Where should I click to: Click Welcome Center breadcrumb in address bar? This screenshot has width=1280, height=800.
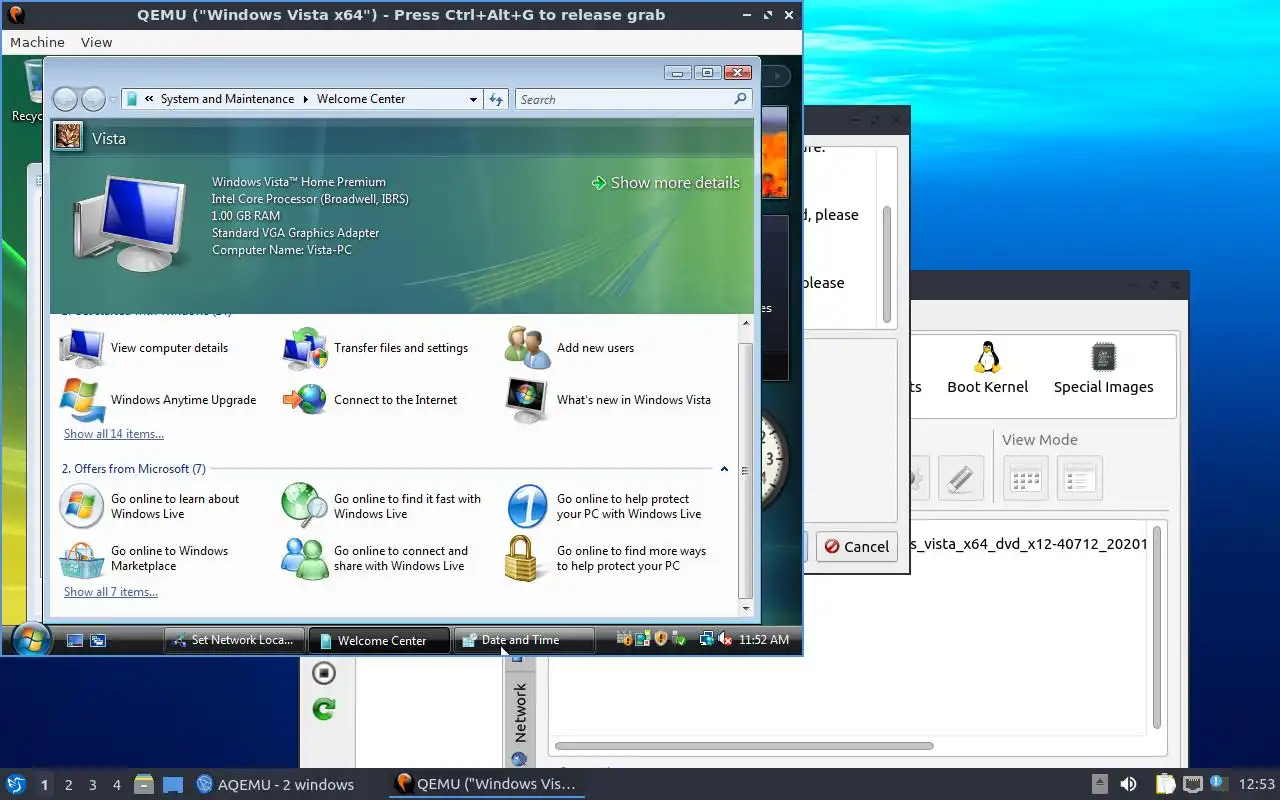click(x=361, y=99)
